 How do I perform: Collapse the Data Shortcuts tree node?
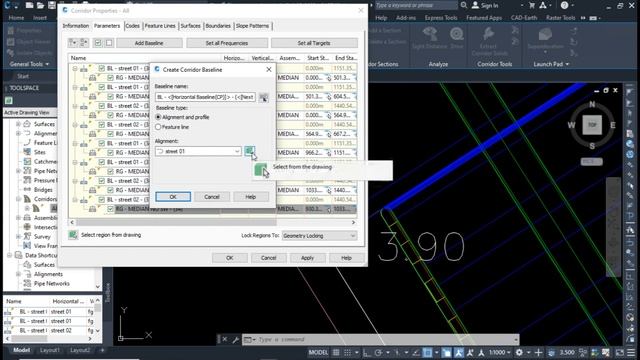(x=9, y=255)
